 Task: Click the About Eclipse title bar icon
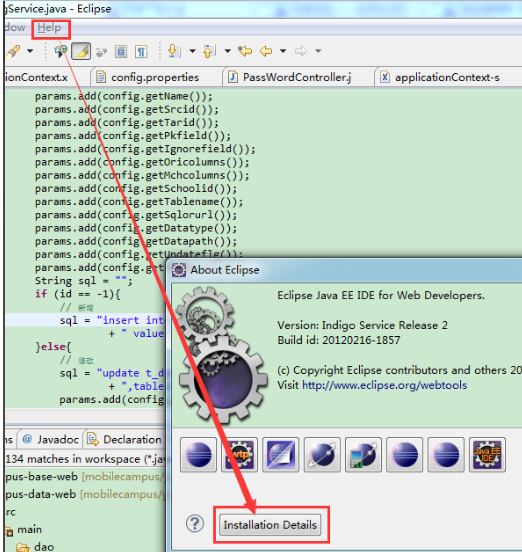click(x=179, y=270)
